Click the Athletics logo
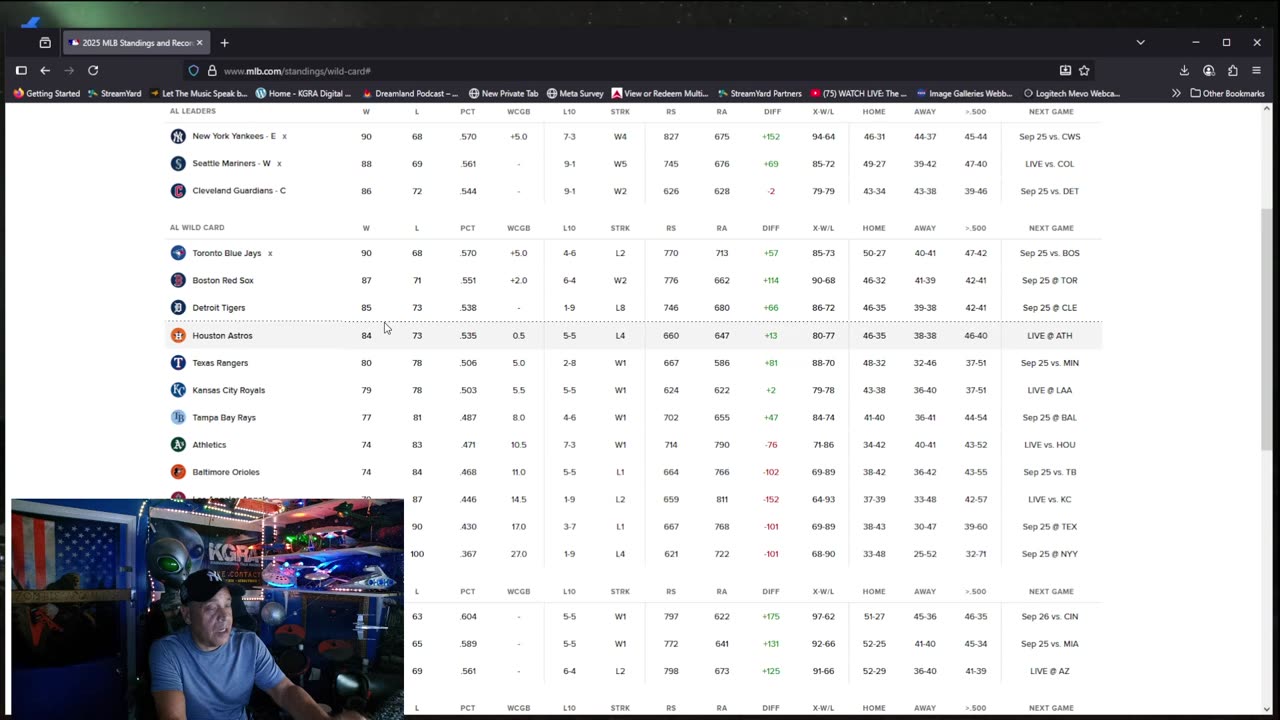The height and width of the screenshot is (720, 1280). pyautogui.click(x=178, y=445)
